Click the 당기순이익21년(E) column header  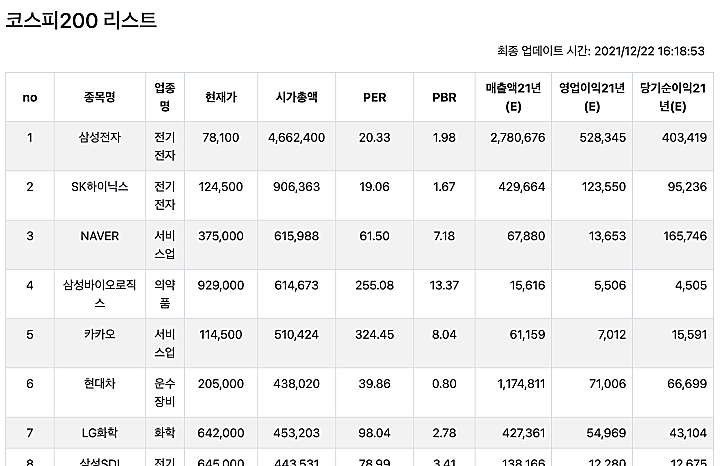tap(673, 97)
